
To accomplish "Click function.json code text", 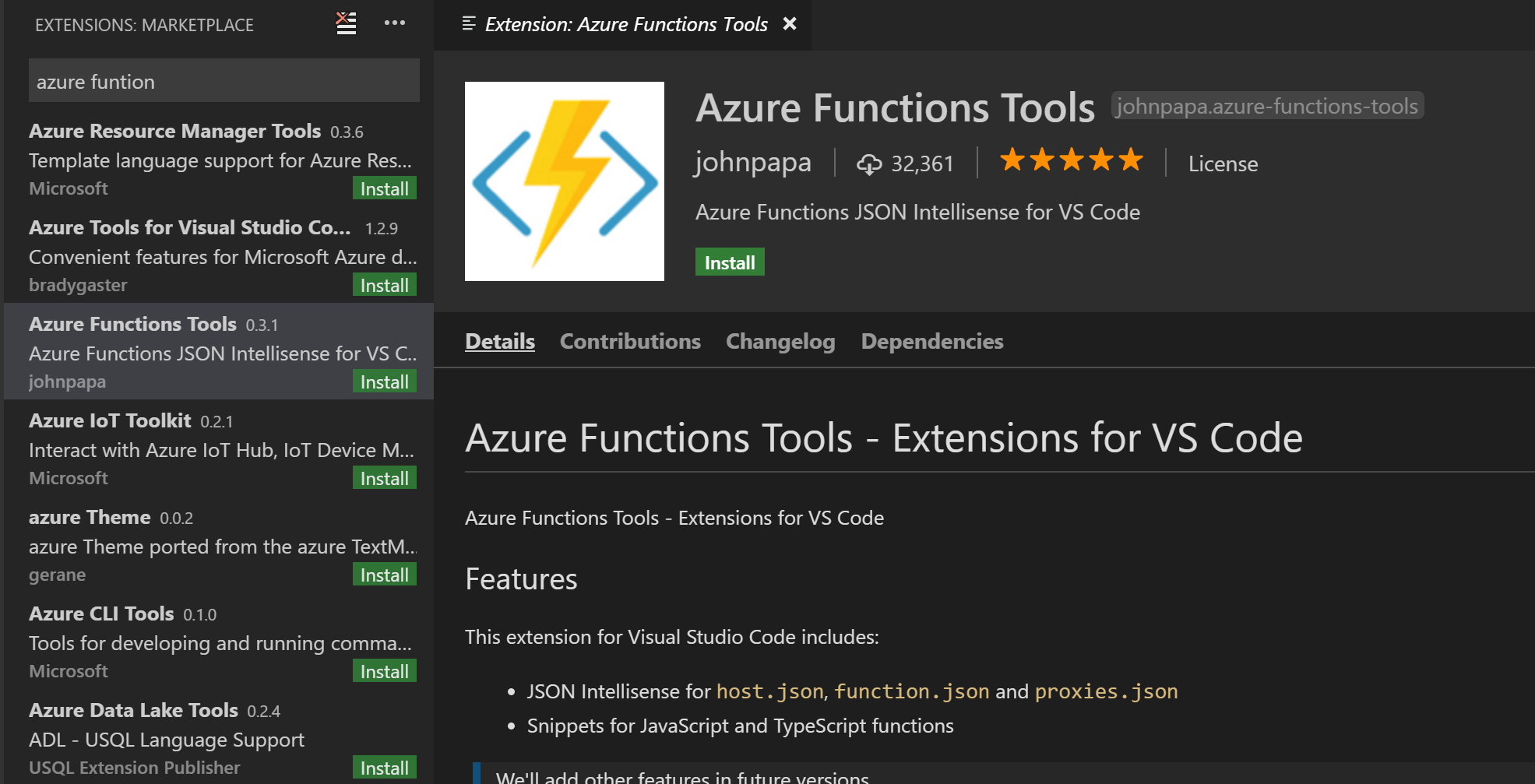I will click(912, 691).
